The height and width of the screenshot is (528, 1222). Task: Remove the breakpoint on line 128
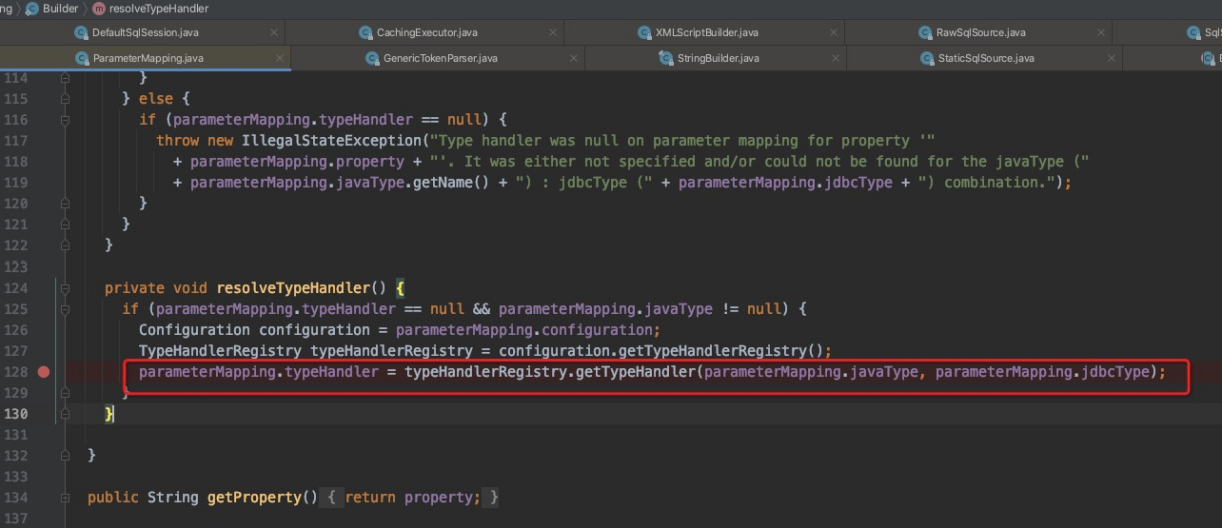pos(43,371)
